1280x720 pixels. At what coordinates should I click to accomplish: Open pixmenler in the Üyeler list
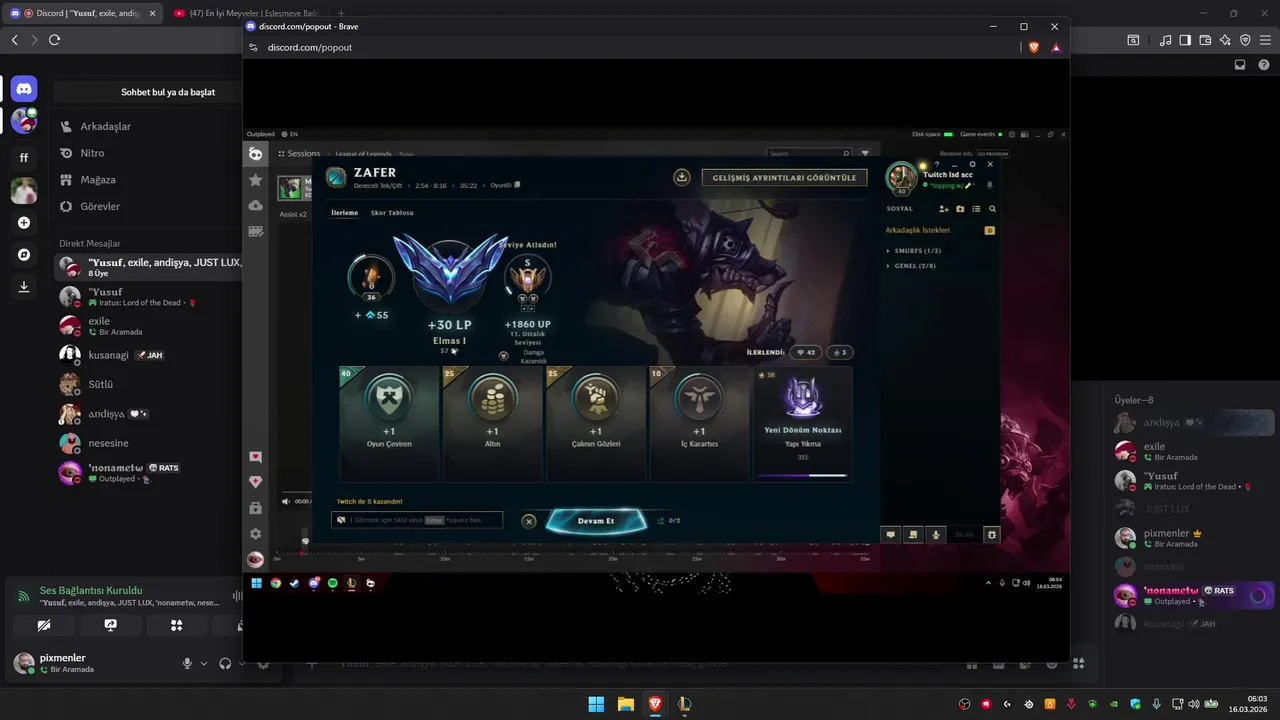click(1193, 538)
